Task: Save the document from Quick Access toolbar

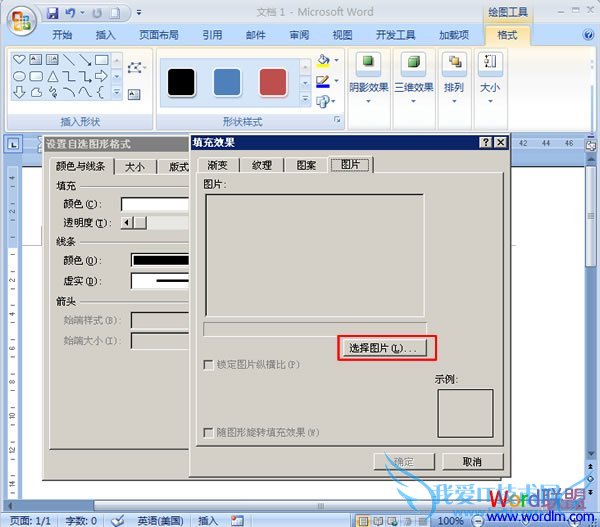Action: 52,13
